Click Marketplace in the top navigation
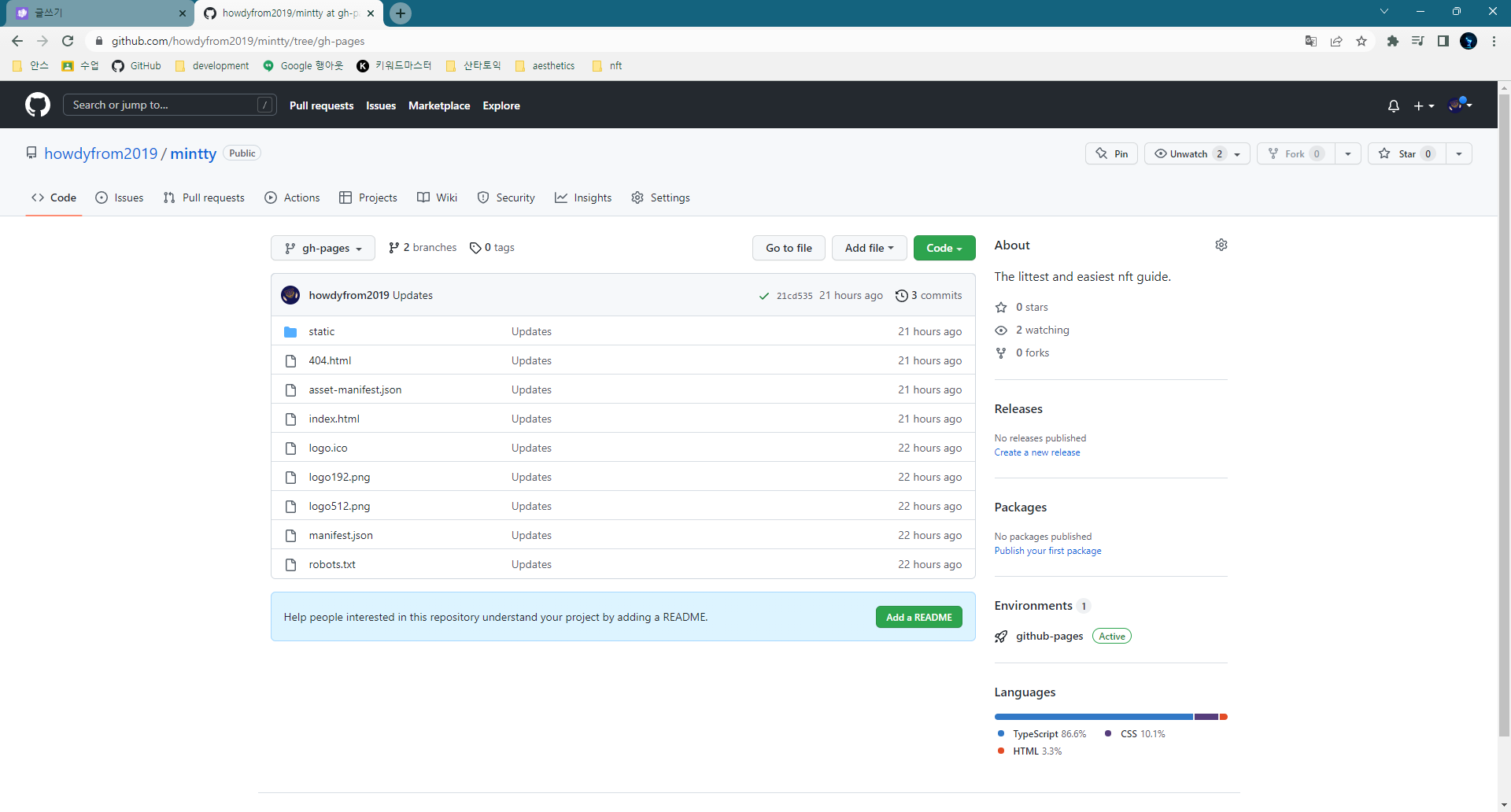This screenshot has height=812, width=1511. tap(439, 105)
